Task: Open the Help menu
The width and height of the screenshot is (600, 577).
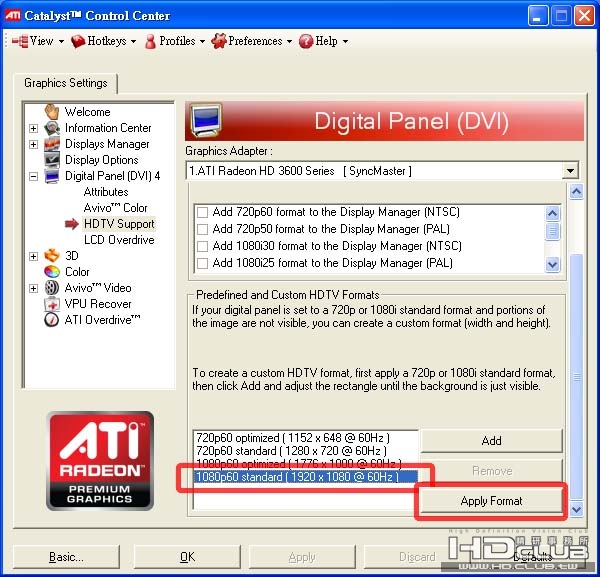Action: click(x=326, y=41)
